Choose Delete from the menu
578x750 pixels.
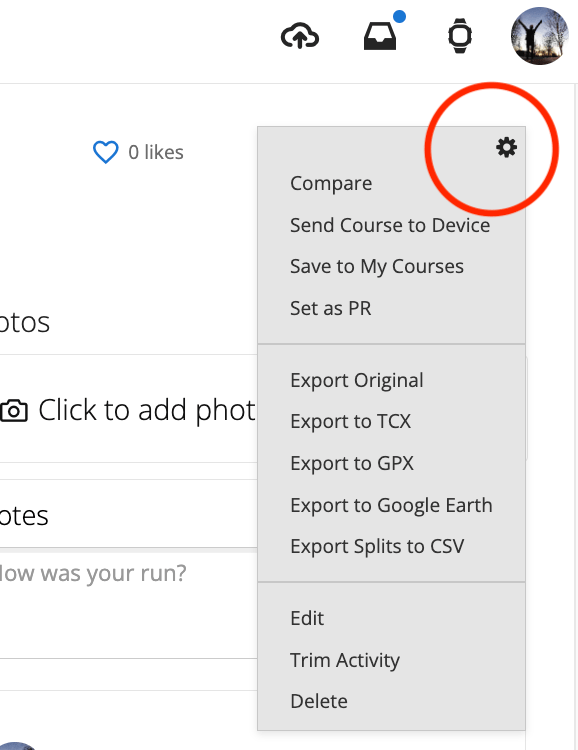tap(319, 702)
